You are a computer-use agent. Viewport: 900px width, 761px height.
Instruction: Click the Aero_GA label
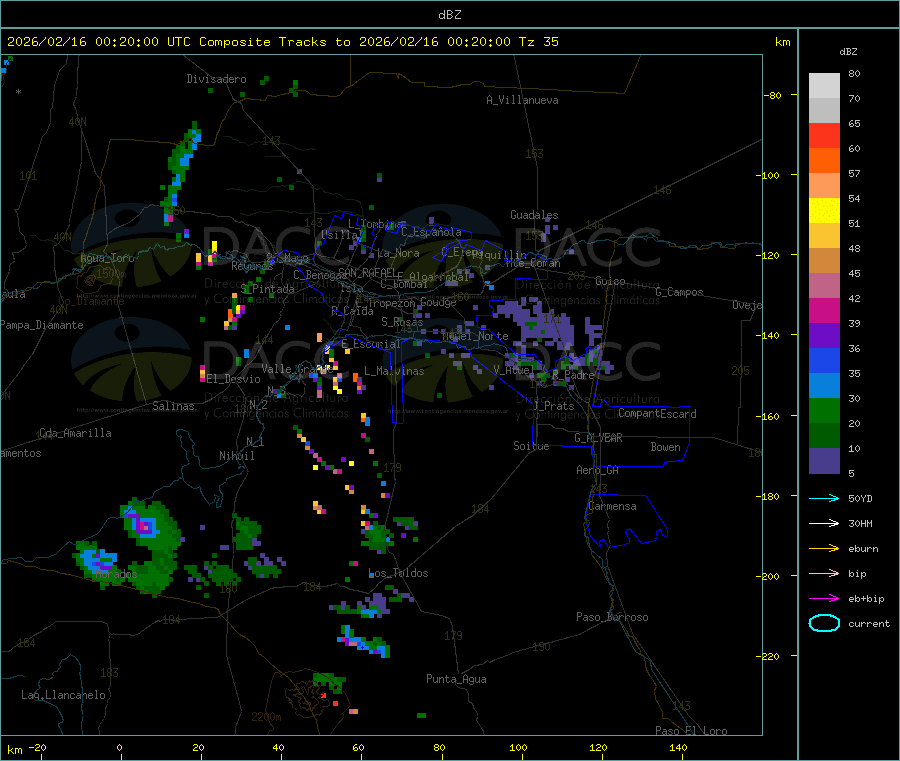598,470
